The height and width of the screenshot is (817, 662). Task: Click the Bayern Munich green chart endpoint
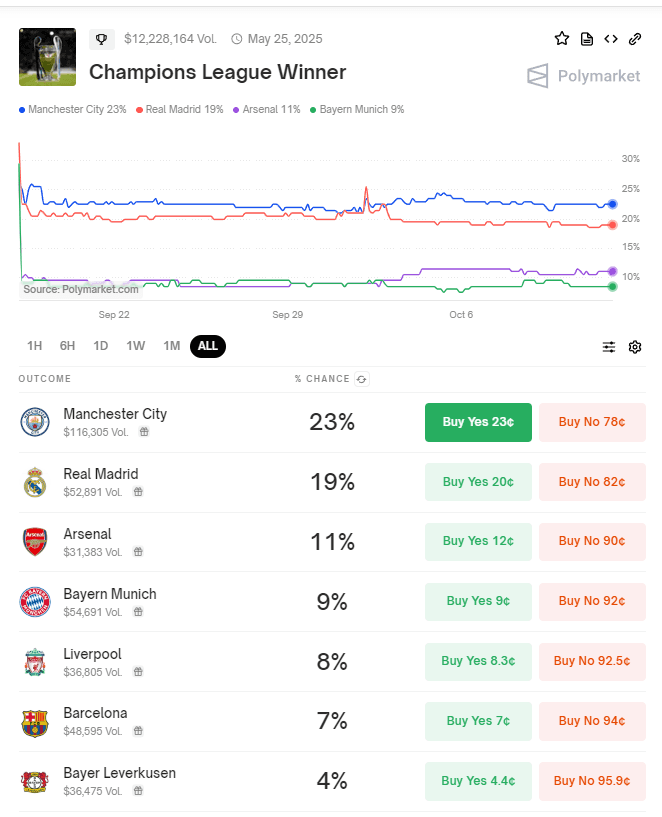tap(612, 287)
